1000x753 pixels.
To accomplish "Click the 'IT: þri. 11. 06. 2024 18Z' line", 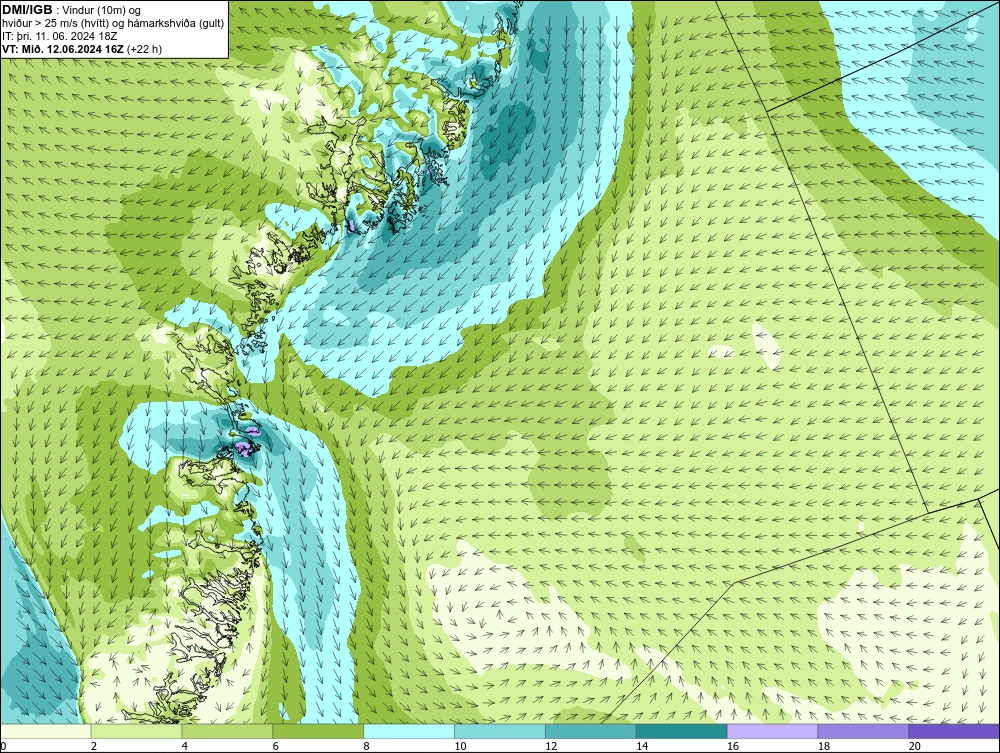I will tap(60, 36).
